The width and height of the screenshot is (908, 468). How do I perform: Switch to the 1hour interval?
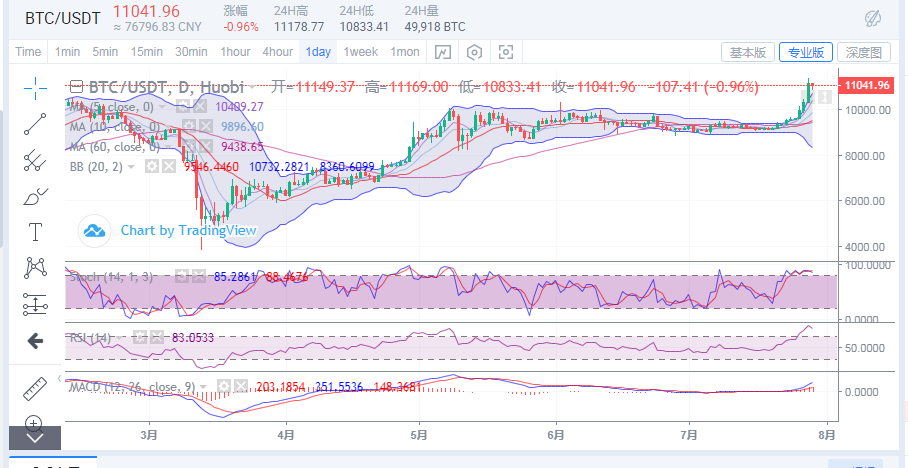235,52
